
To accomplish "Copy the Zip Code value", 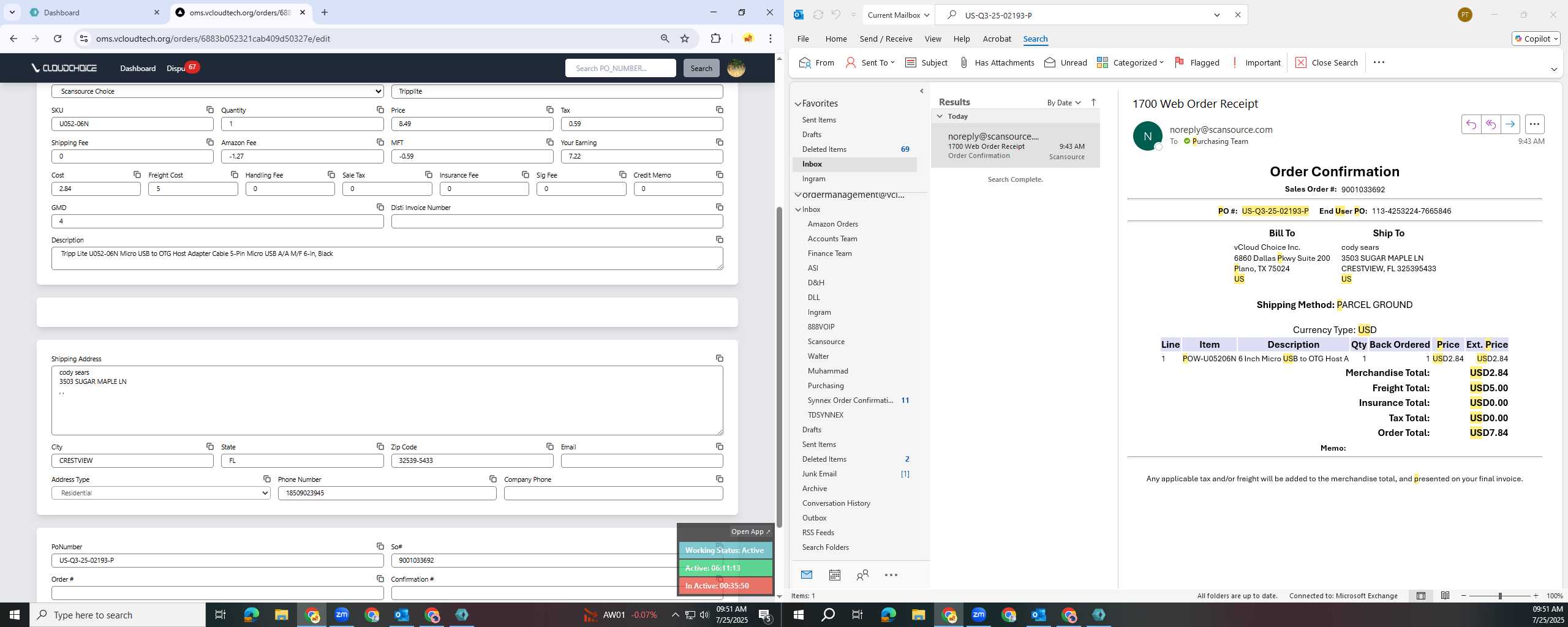I will click(x=549, y=446).
